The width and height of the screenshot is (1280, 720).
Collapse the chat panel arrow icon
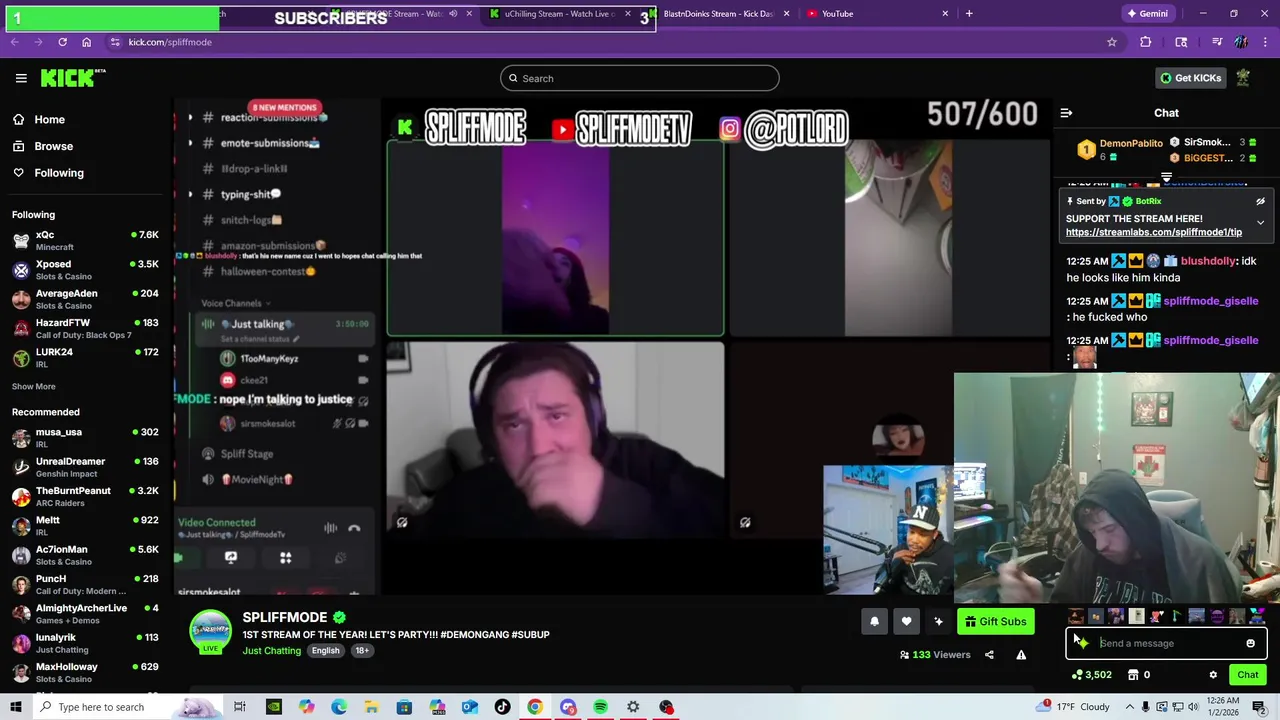[x=1066, y=113]
